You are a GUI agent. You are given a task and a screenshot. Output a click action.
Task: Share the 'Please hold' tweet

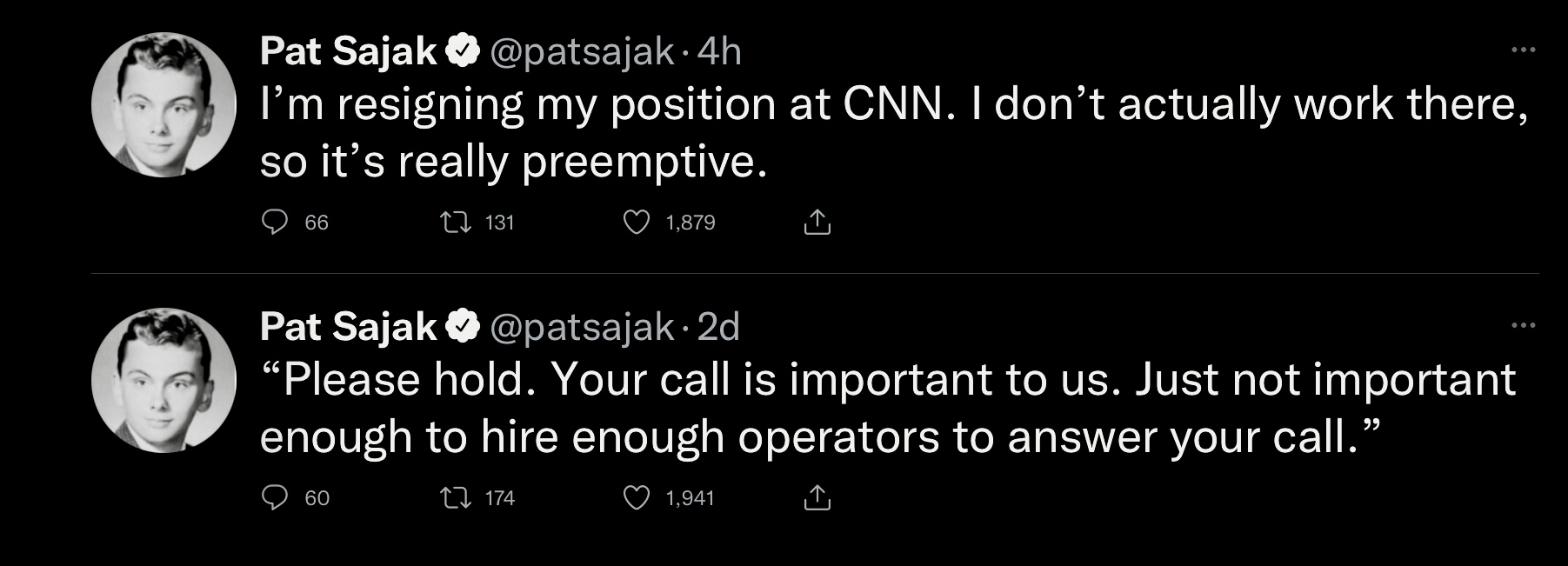(x=817, y=497)
